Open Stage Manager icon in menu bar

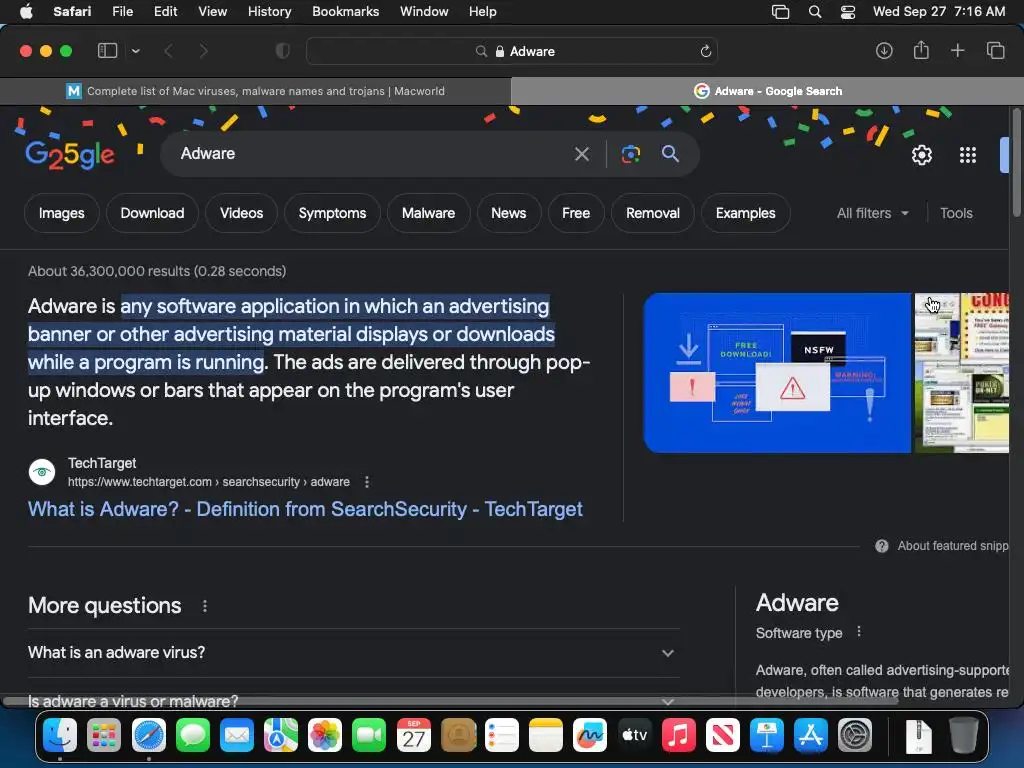[780, 11]
